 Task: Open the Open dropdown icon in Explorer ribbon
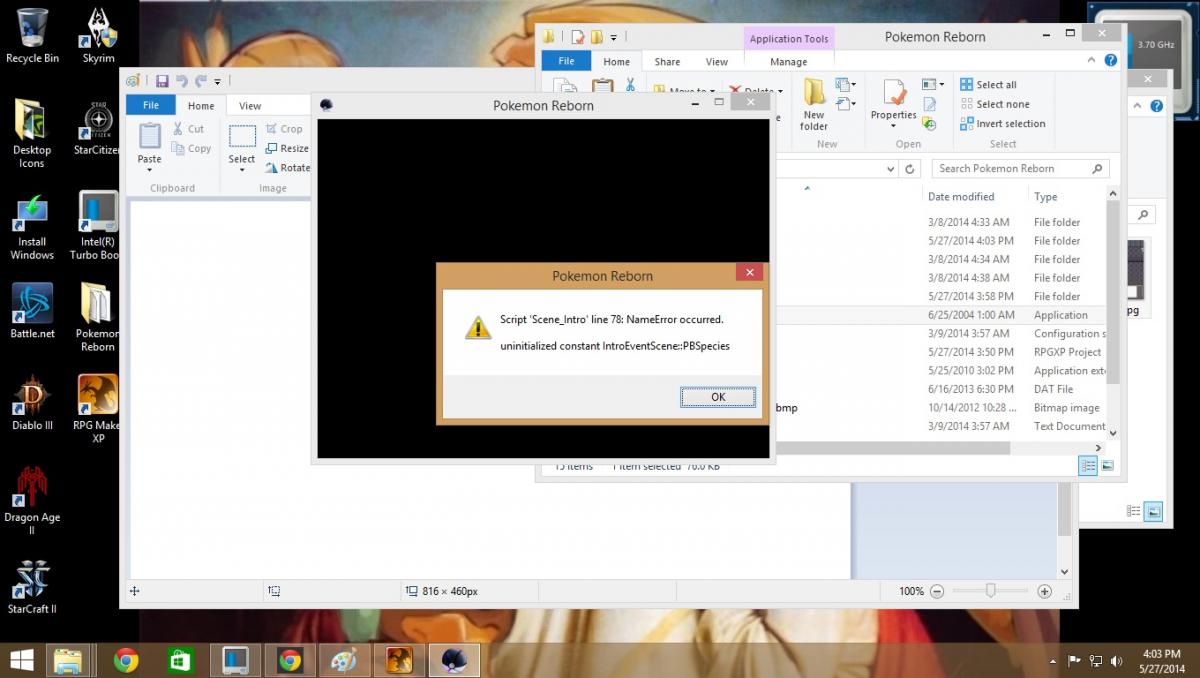click(933, 85)
